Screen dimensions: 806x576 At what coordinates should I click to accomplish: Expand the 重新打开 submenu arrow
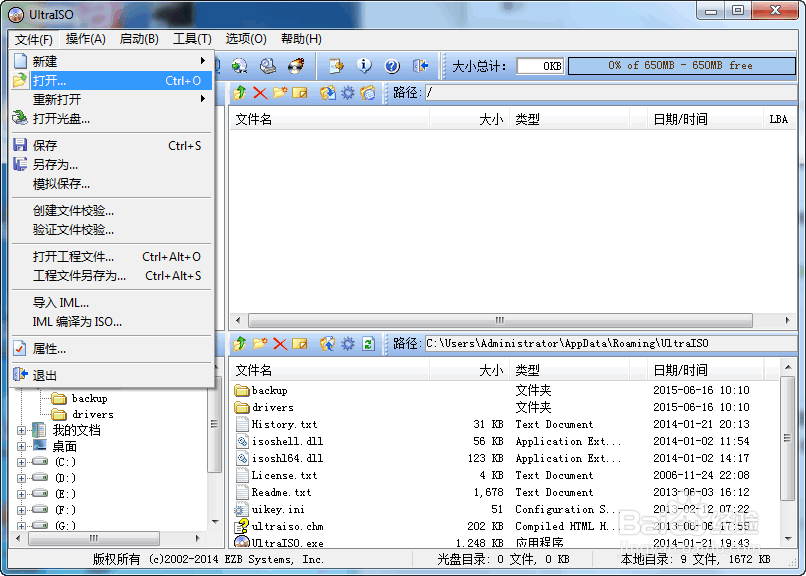(203, 99)
